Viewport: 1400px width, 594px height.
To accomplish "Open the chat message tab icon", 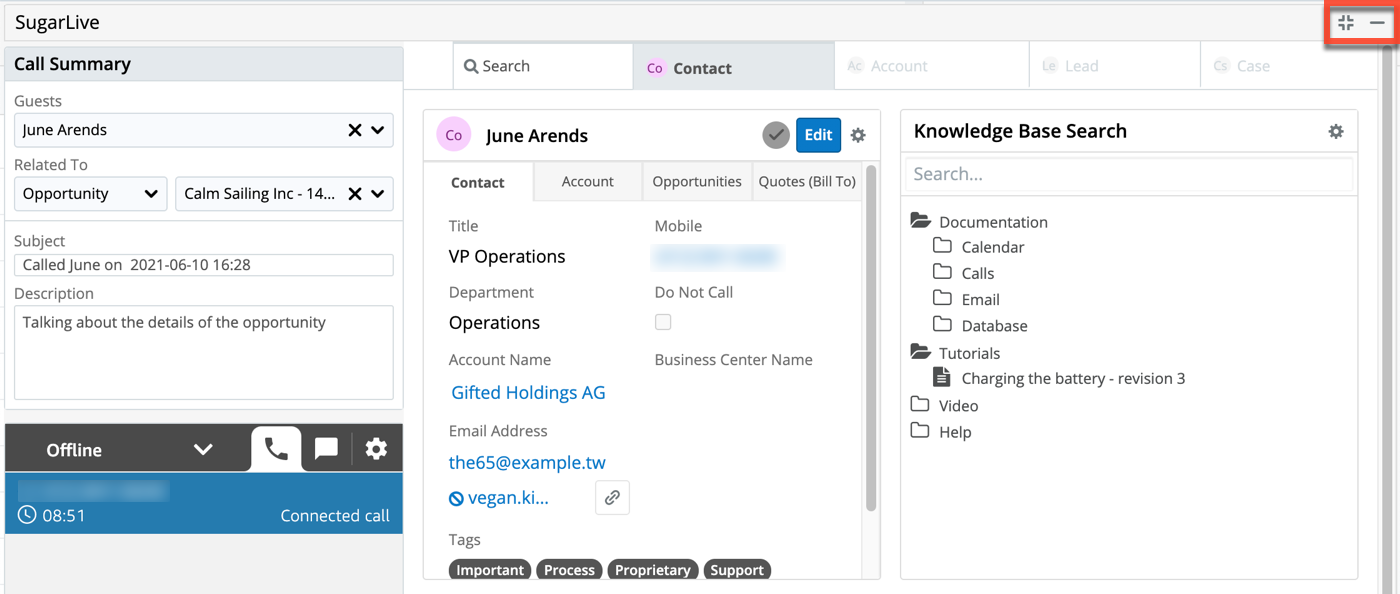I will [326, 449].
